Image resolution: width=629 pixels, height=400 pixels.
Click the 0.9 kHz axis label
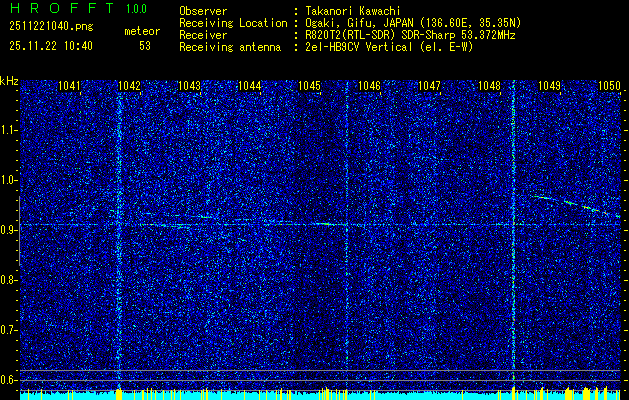[8, 230]
